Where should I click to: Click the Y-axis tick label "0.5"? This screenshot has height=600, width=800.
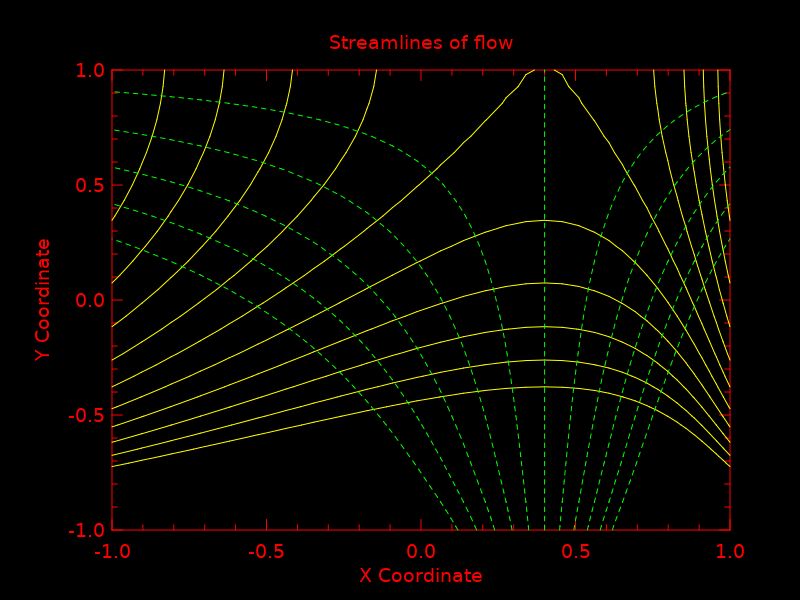[x=90, y=185]
